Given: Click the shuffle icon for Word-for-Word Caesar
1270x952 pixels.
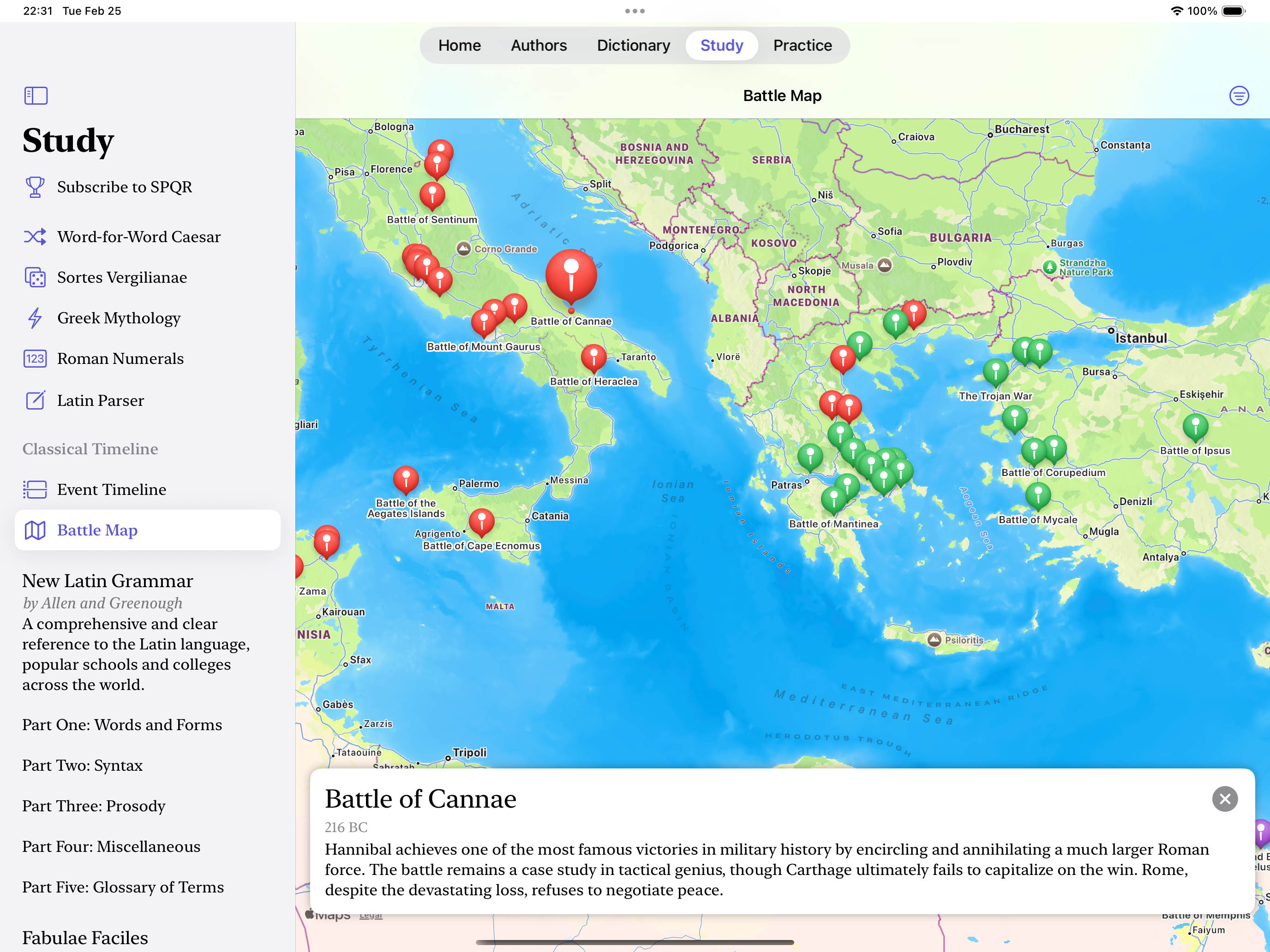Looking at the screenshot, I should pos(35,237).
